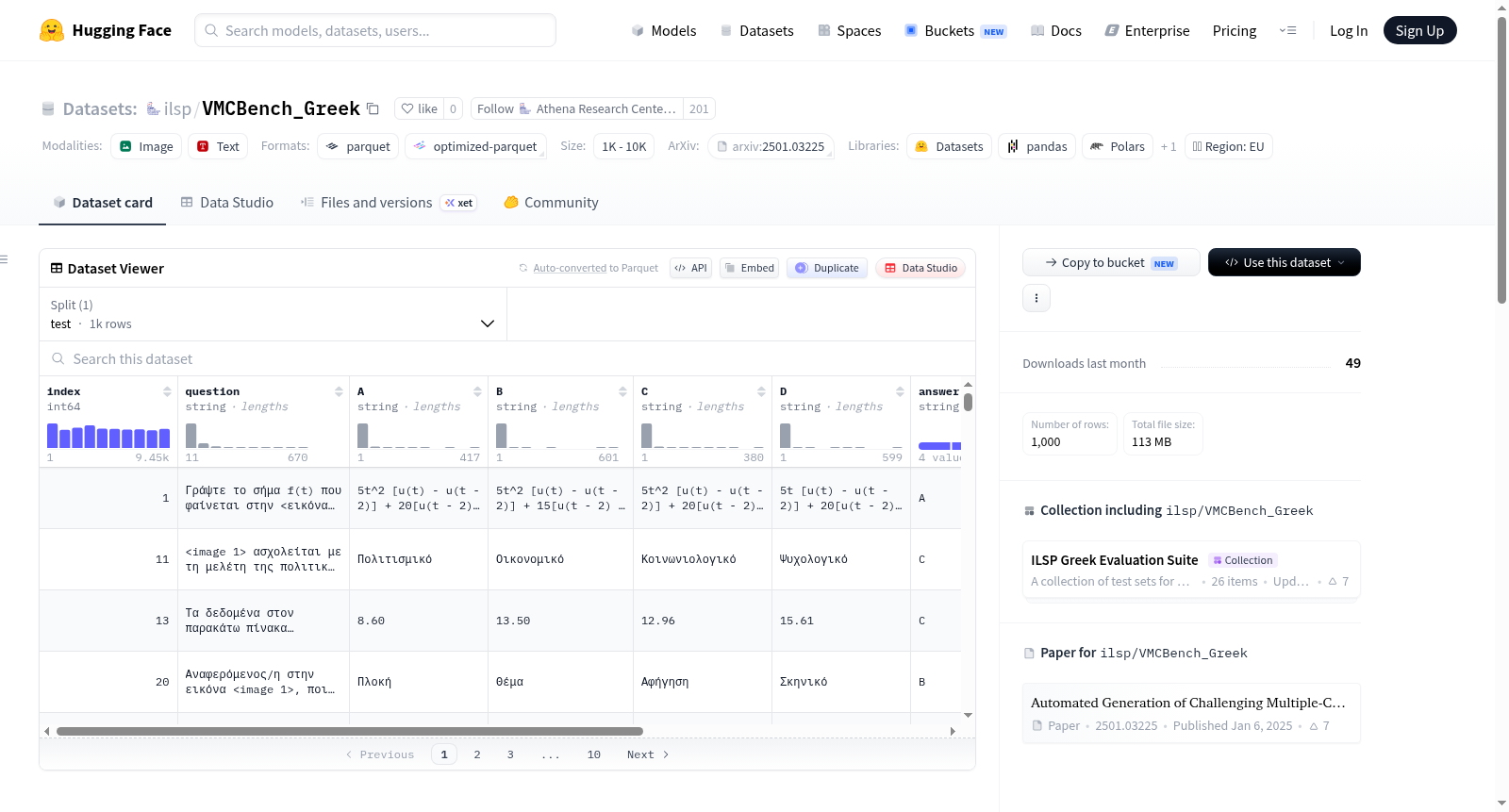Screen dimensions: 1509x812
Task: Click the Embed button
Action: point(749,268)
